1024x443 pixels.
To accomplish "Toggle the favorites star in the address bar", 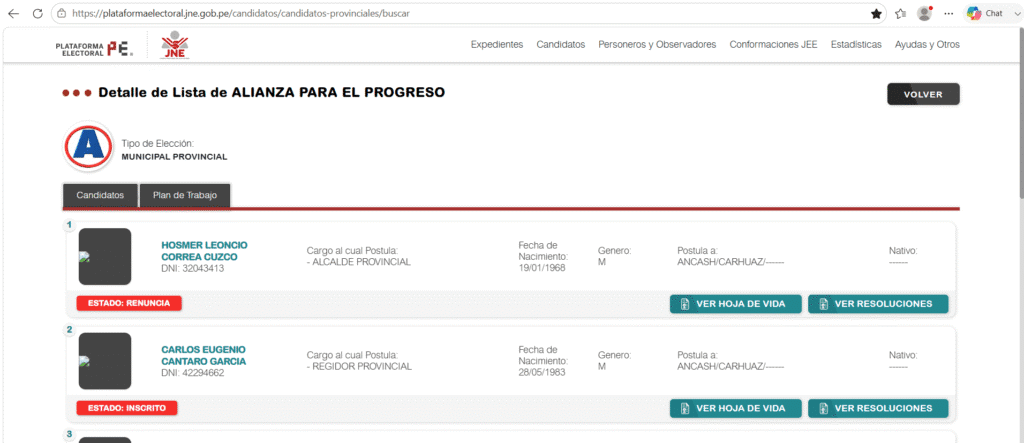I will [876, 13].
